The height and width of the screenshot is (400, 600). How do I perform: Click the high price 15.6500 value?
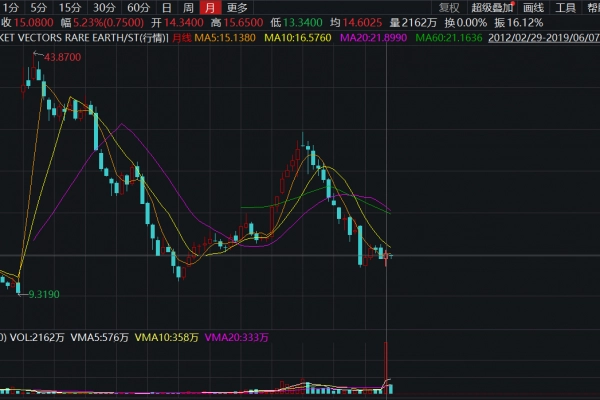(243, 23)
